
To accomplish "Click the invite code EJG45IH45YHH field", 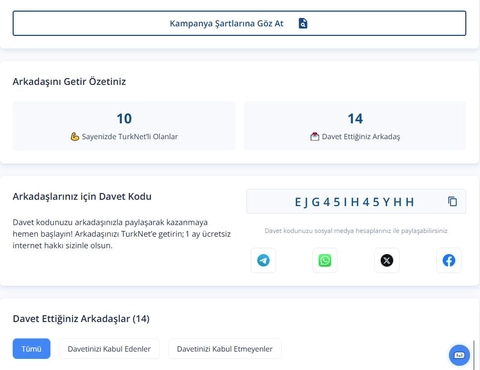I will pyautogui.click(x=356, y=202).
